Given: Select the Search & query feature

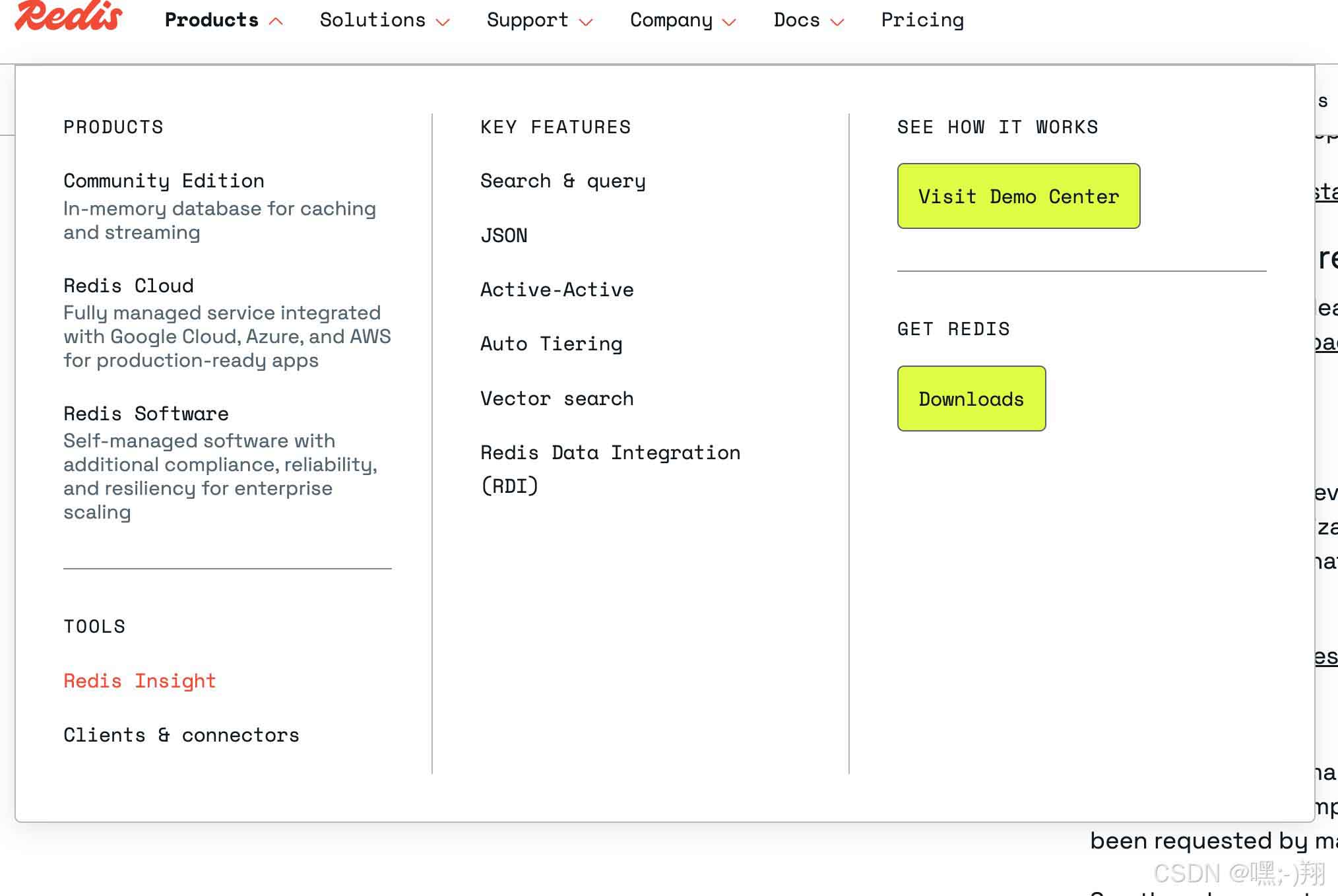Looking at the screenshot, I should point(563,181).
